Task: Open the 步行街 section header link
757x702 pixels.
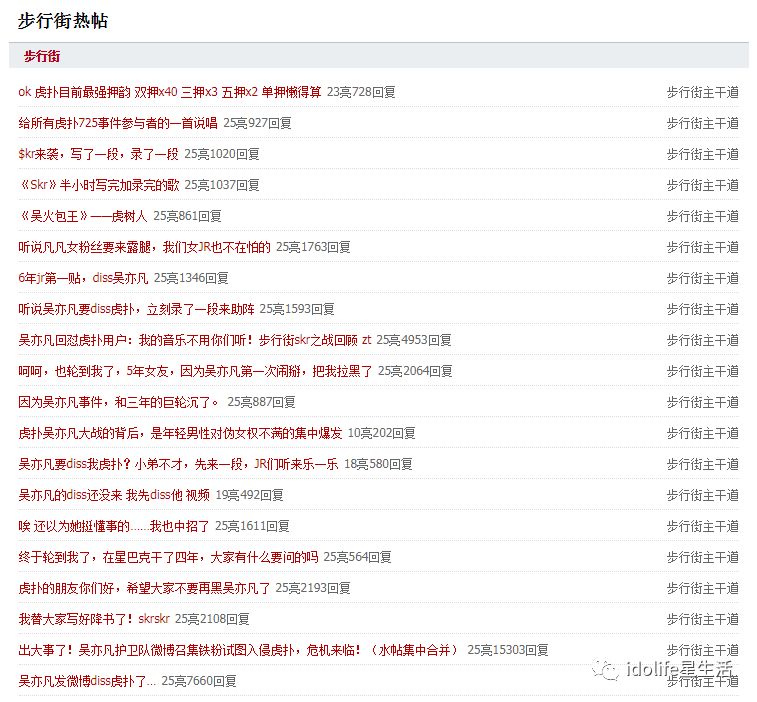Action: (42, 56)
